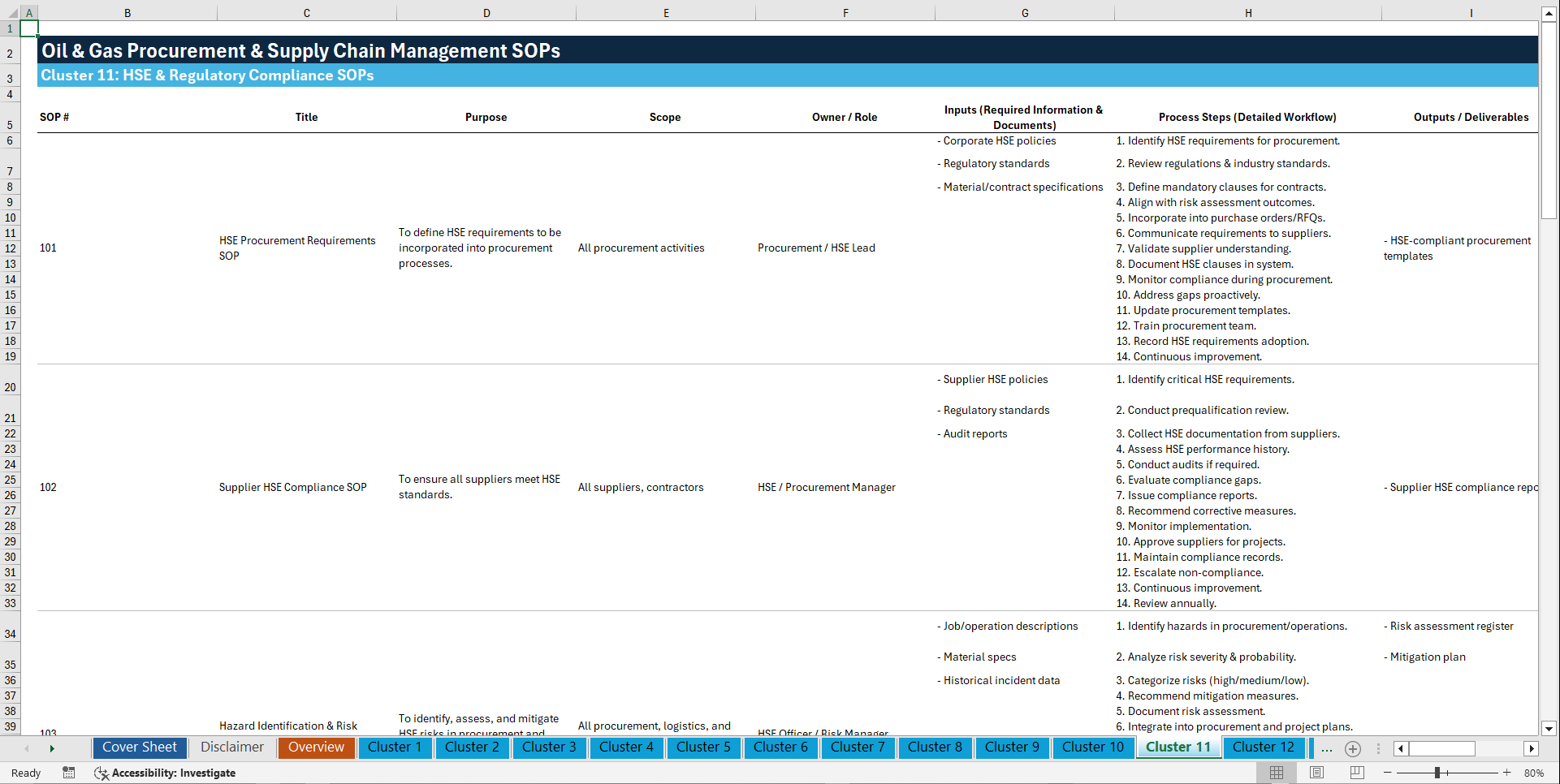Click the next-sheet navigation arrow
This screenshot has height=784, width=1560.
53,748
